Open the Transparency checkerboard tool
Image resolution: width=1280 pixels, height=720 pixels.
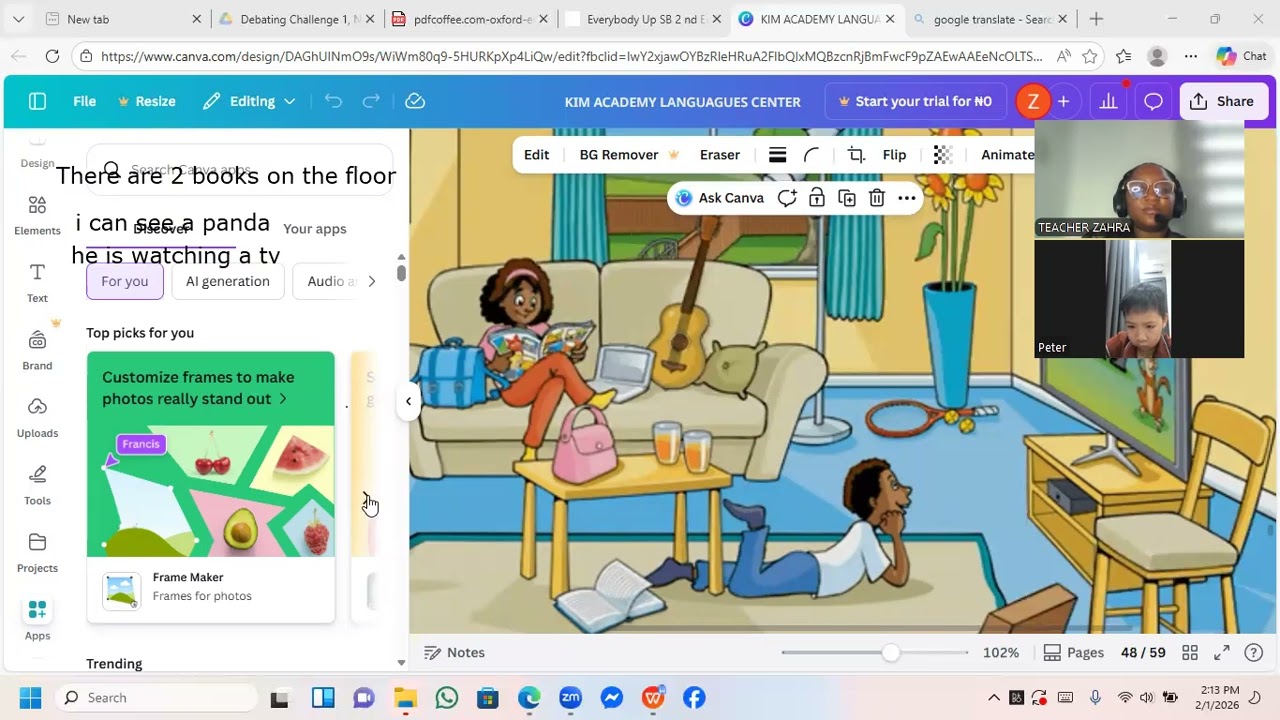(942, 155)
